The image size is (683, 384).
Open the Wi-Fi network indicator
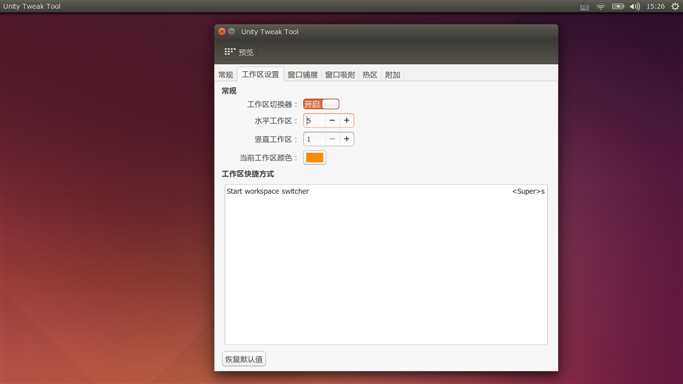(x=601, y=7)
